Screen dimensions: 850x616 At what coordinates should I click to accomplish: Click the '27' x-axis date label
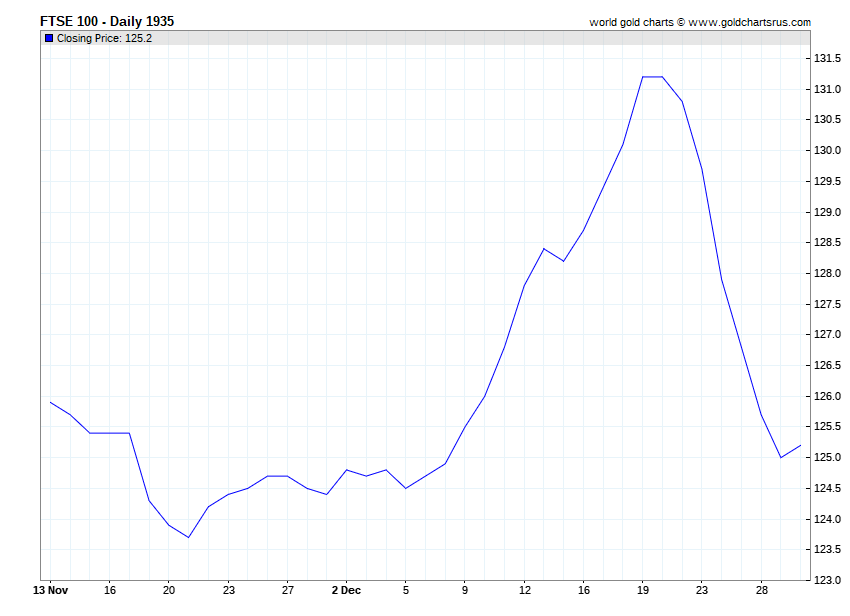287,590
